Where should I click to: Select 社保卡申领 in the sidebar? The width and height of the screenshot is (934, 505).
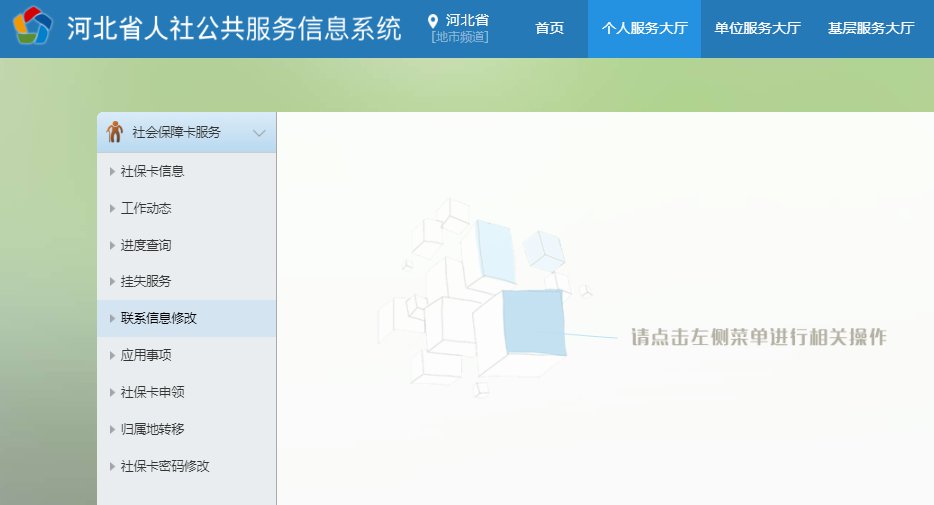[186, 392]
